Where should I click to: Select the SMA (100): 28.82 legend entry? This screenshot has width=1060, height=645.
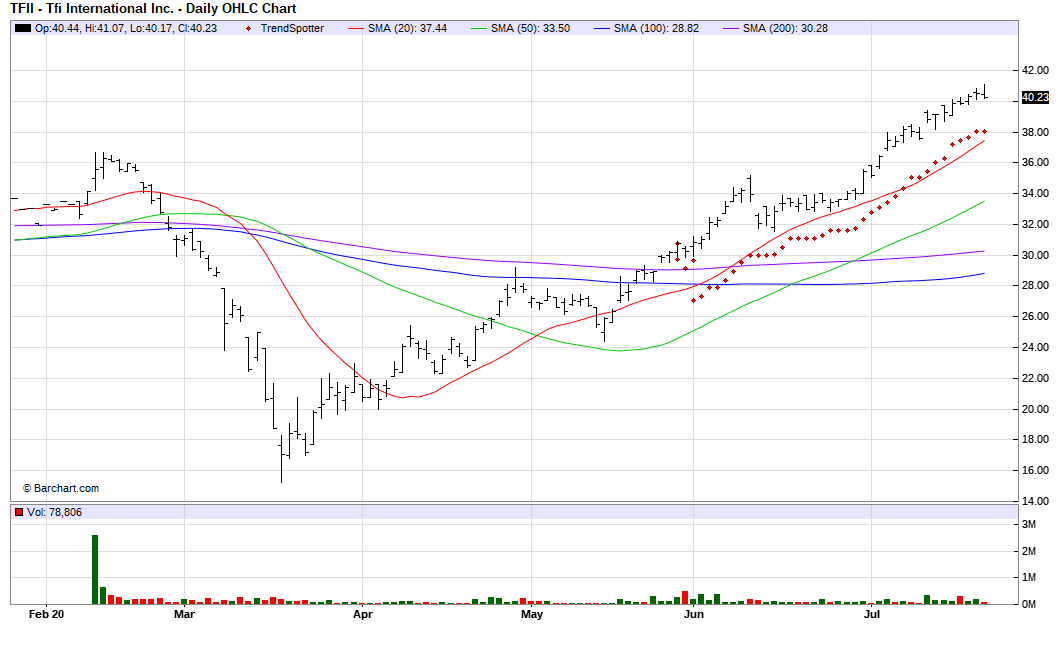(656, 28)
